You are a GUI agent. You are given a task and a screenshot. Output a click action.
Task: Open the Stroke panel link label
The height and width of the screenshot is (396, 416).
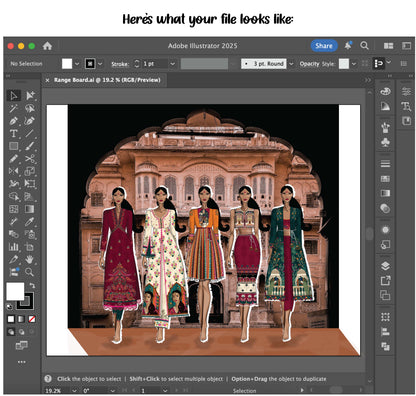120,64
